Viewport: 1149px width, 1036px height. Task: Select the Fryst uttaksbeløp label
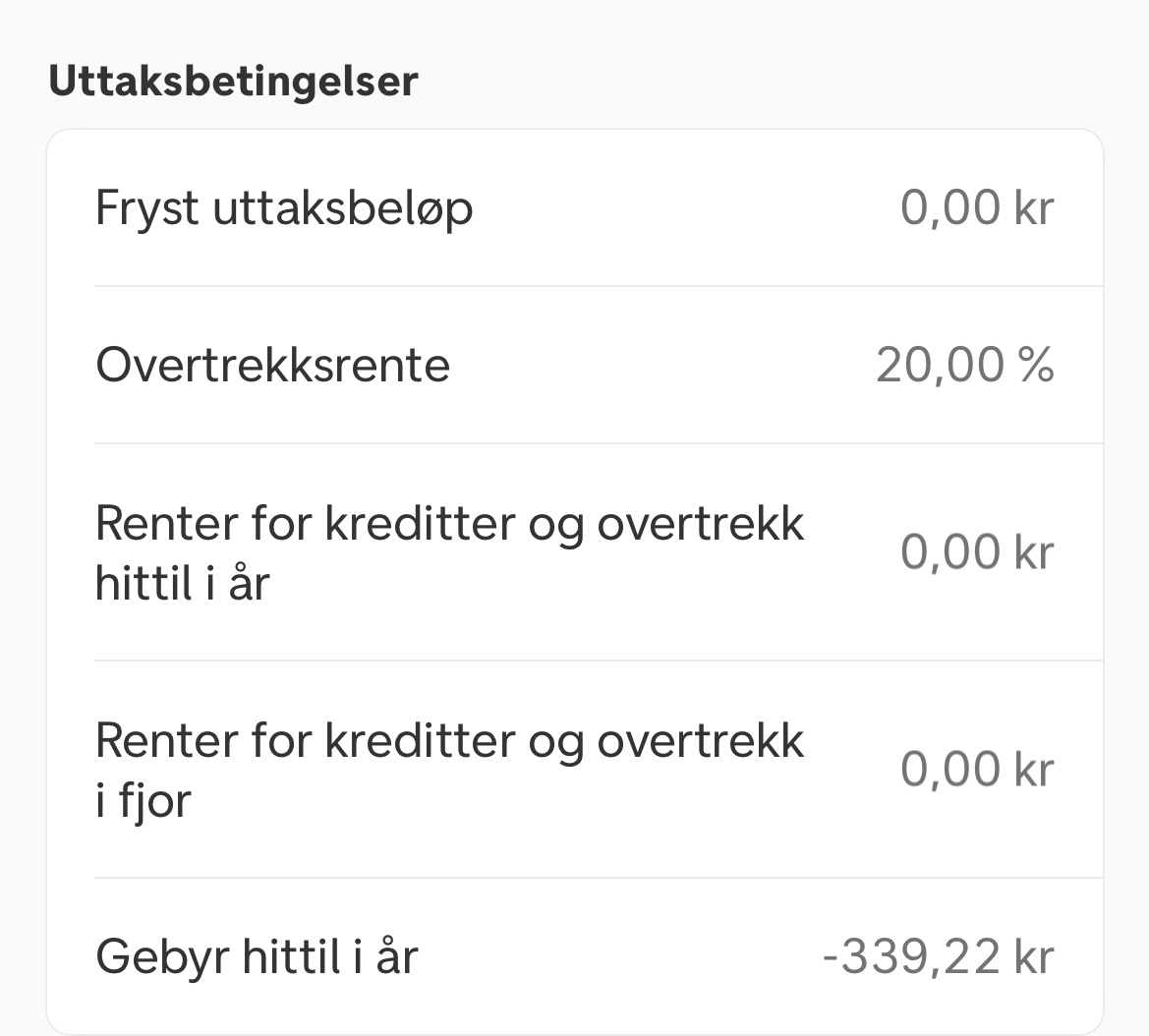pyautogui.click(x=284, y=208)
